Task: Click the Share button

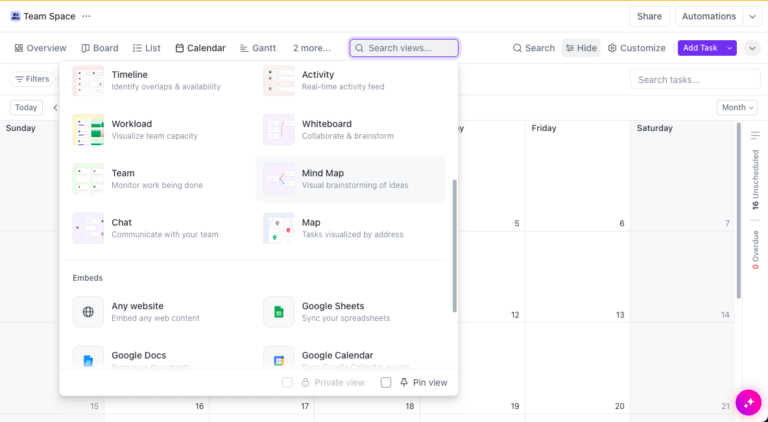Action: click(649, 16)
